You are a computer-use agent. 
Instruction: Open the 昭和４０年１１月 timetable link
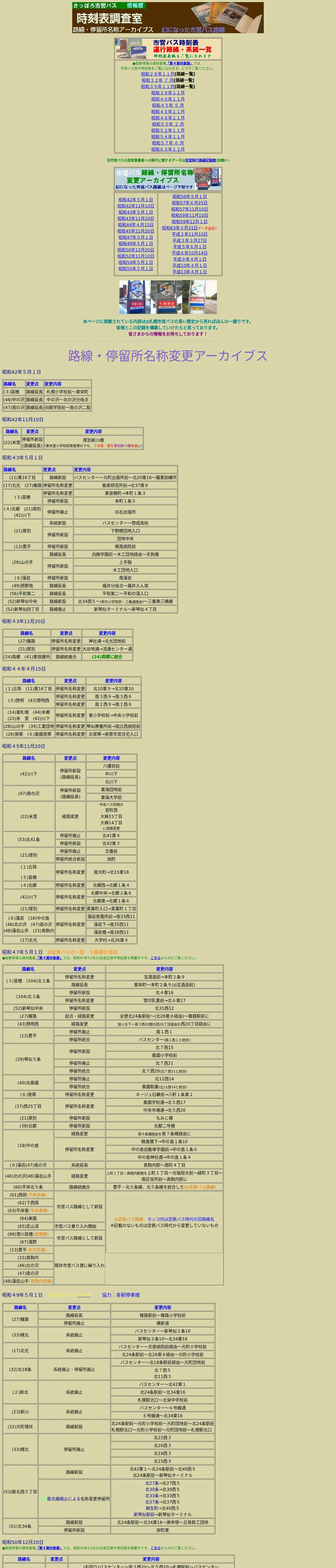(x=168, y=99)
